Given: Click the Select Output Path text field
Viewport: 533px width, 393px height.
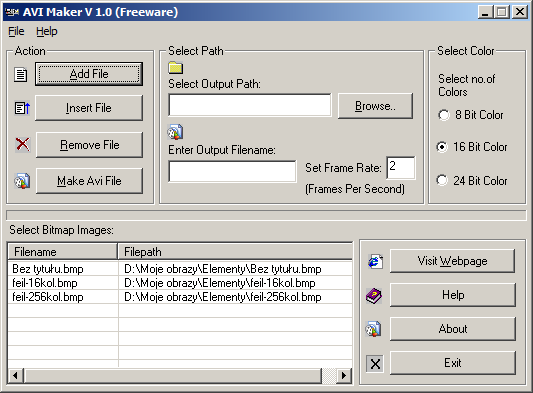Looking at the screenshot, I should click(250, 105).
